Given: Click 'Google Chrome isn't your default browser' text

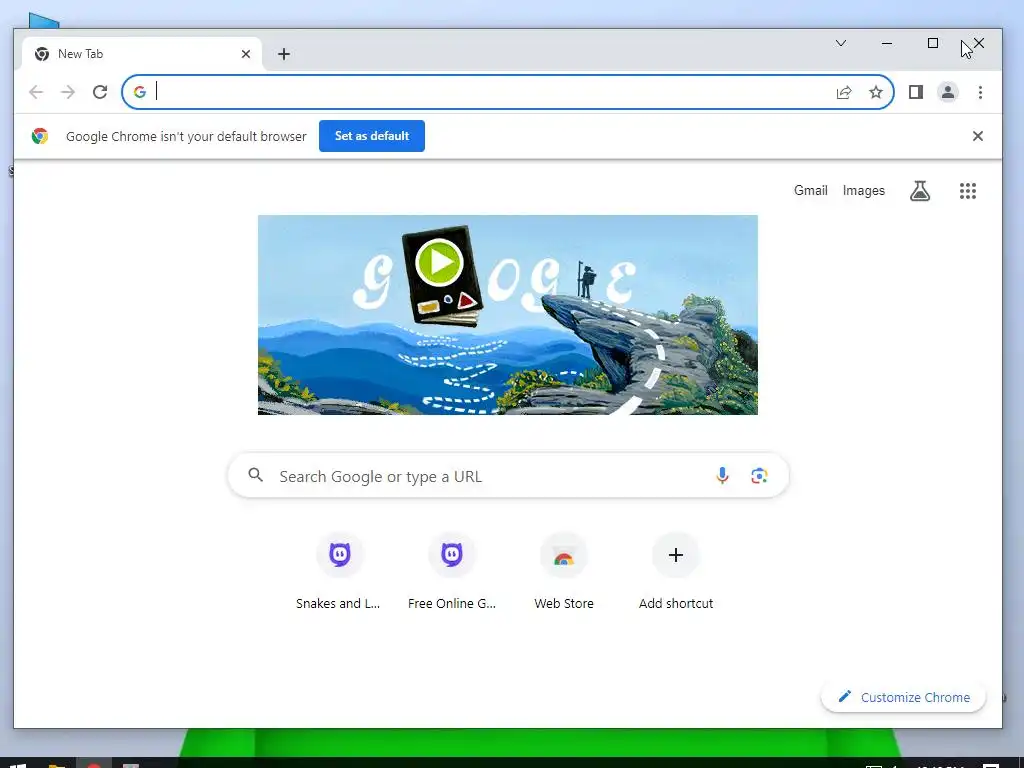Looking at the screenshot, I should (186, 136).
